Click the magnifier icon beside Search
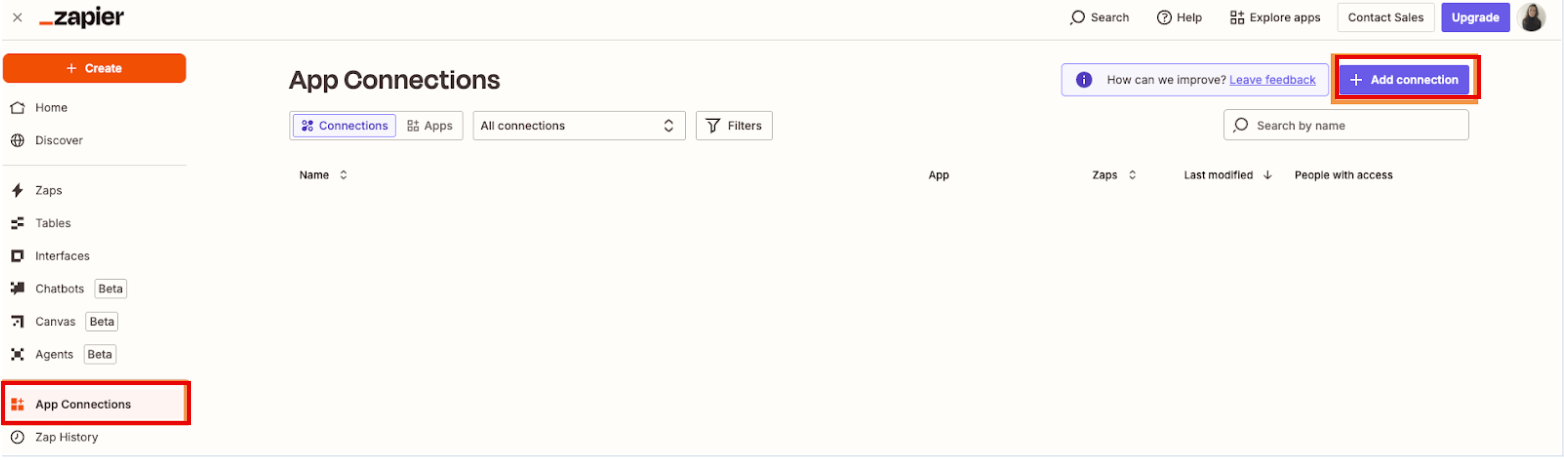The height and width of the screenshot is (460, 1564). click(x=1077, y=18)
